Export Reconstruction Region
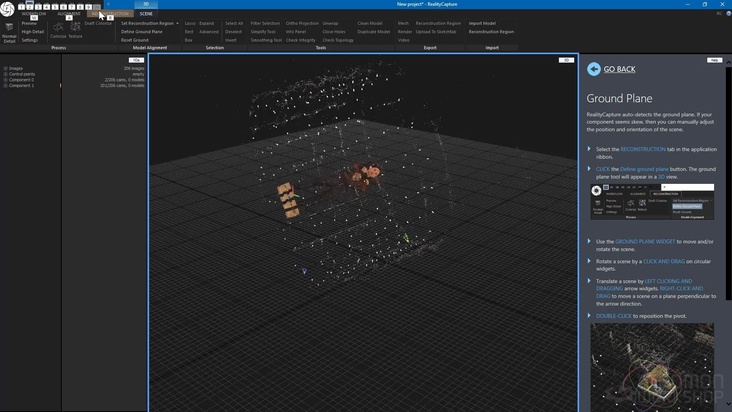 pos(438,23)
